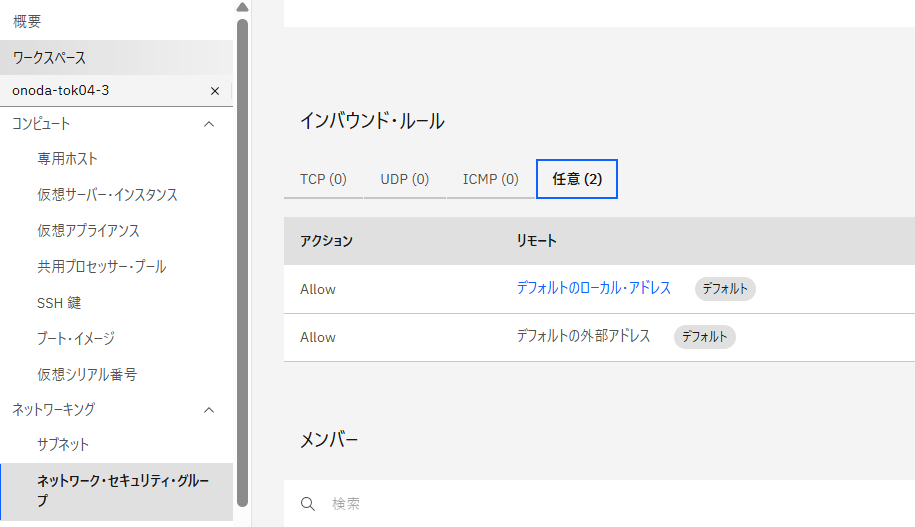Click Allow in the ローカル・アドレス row
The width and height of the screenshot is (915, 527).
317,289
